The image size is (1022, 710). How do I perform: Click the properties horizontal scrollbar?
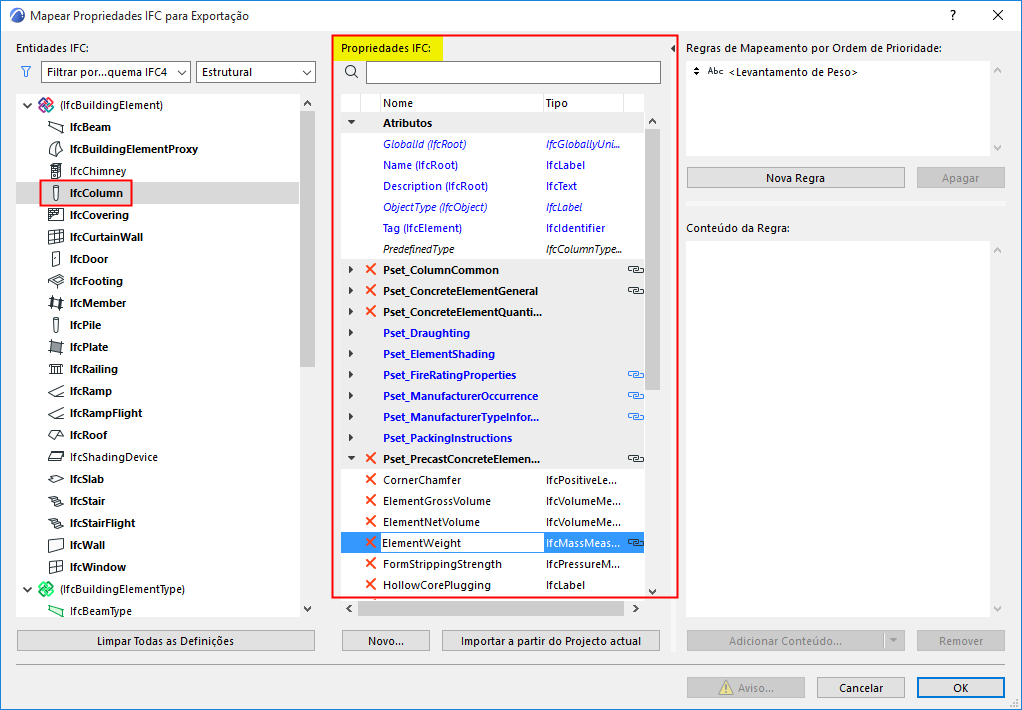[491, 608]
